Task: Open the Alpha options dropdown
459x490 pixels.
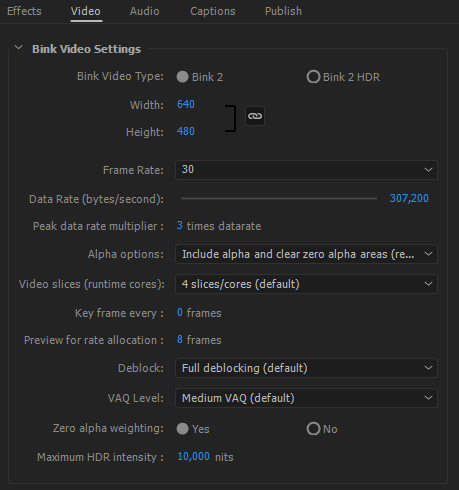Action: [x=306, y=254]
